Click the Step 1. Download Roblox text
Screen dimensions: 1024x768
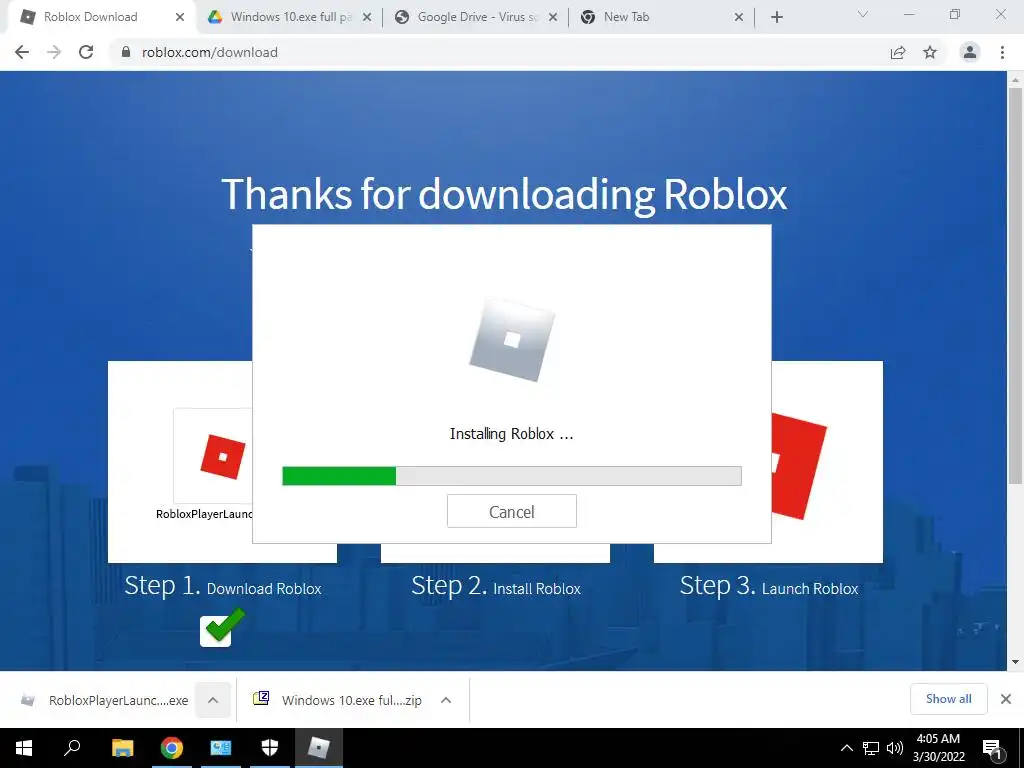tap(223, 586)
